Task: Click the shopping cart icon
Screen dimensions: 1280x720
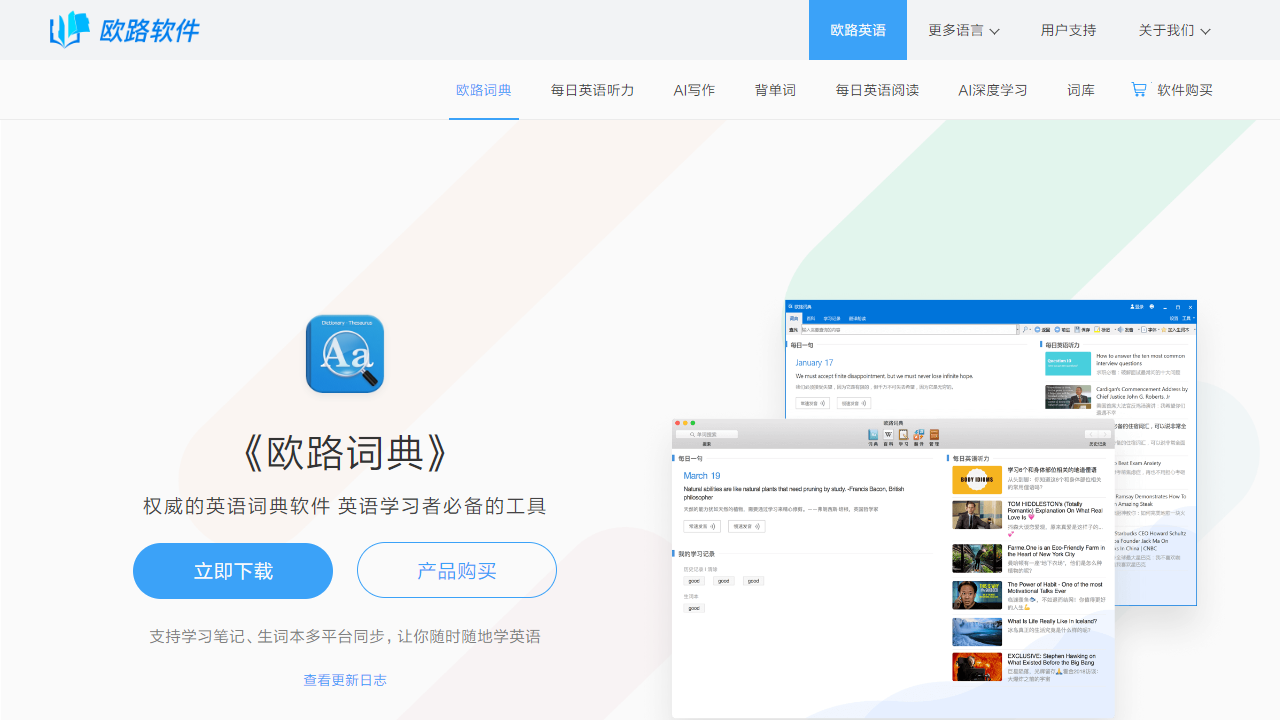Action: (x=1139, y=89)
